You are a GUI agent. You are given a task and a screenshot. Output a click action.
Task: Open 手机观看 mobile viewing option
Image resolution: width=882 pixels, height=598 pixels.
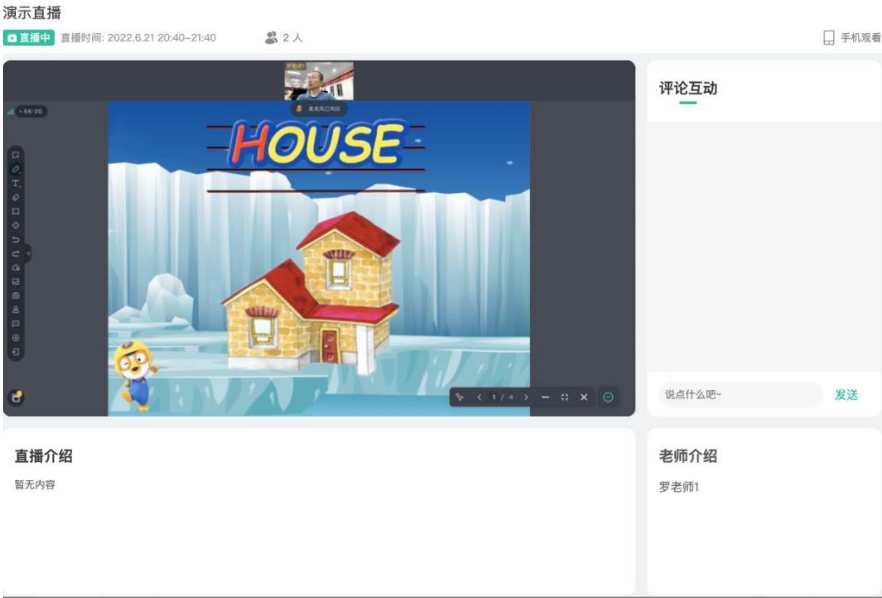coord(852,38)
